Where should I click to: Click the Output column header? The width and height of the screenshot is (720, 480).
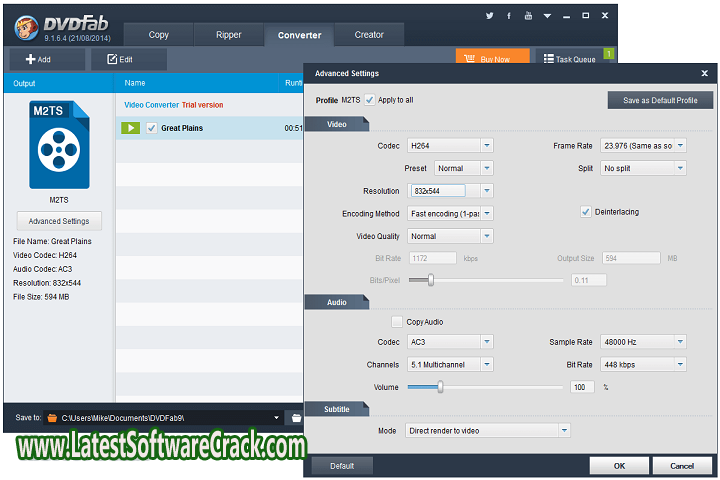(24, 83)
